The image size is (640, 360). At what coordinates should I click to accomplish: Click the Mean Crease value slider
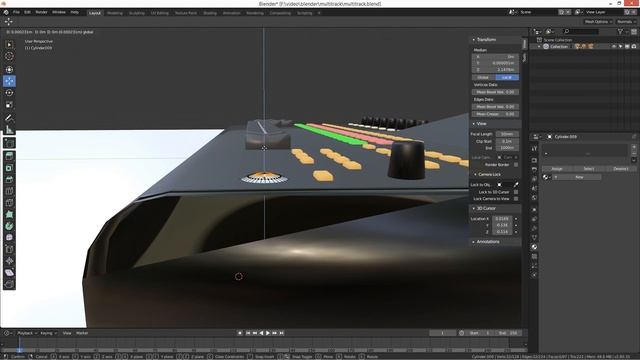(x=495, y=114)
